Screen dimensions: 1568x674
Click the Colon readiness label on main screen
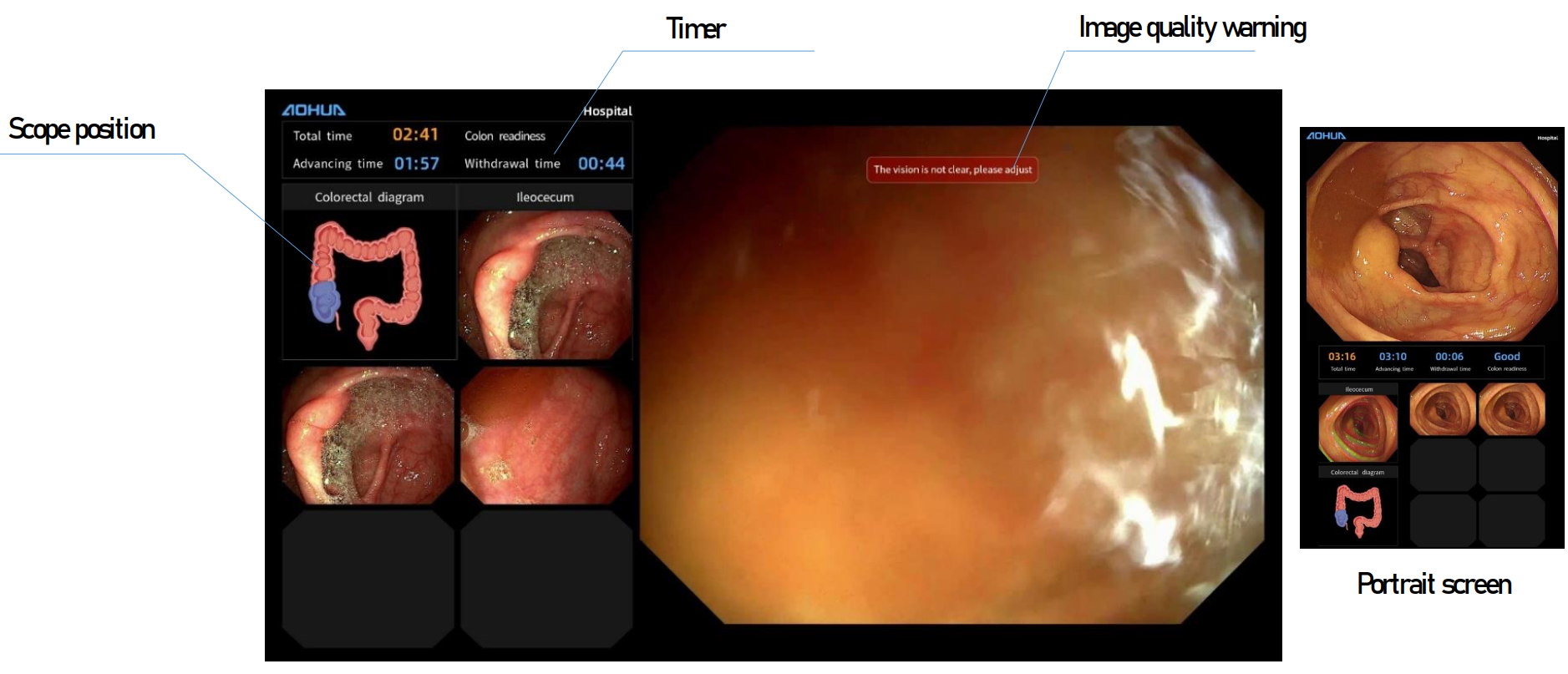[505, 136]
